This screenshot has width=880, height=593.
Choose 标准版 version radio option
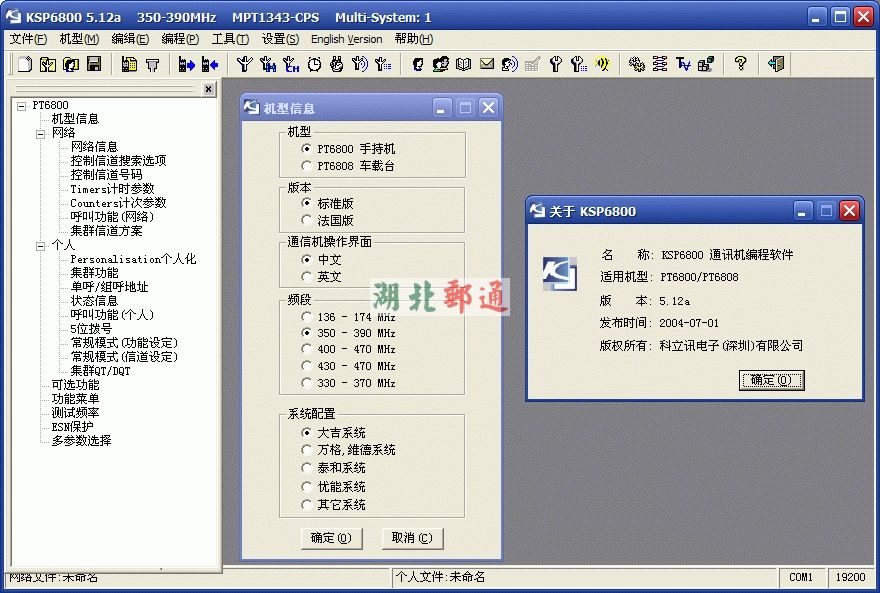[x=306, y=203]
